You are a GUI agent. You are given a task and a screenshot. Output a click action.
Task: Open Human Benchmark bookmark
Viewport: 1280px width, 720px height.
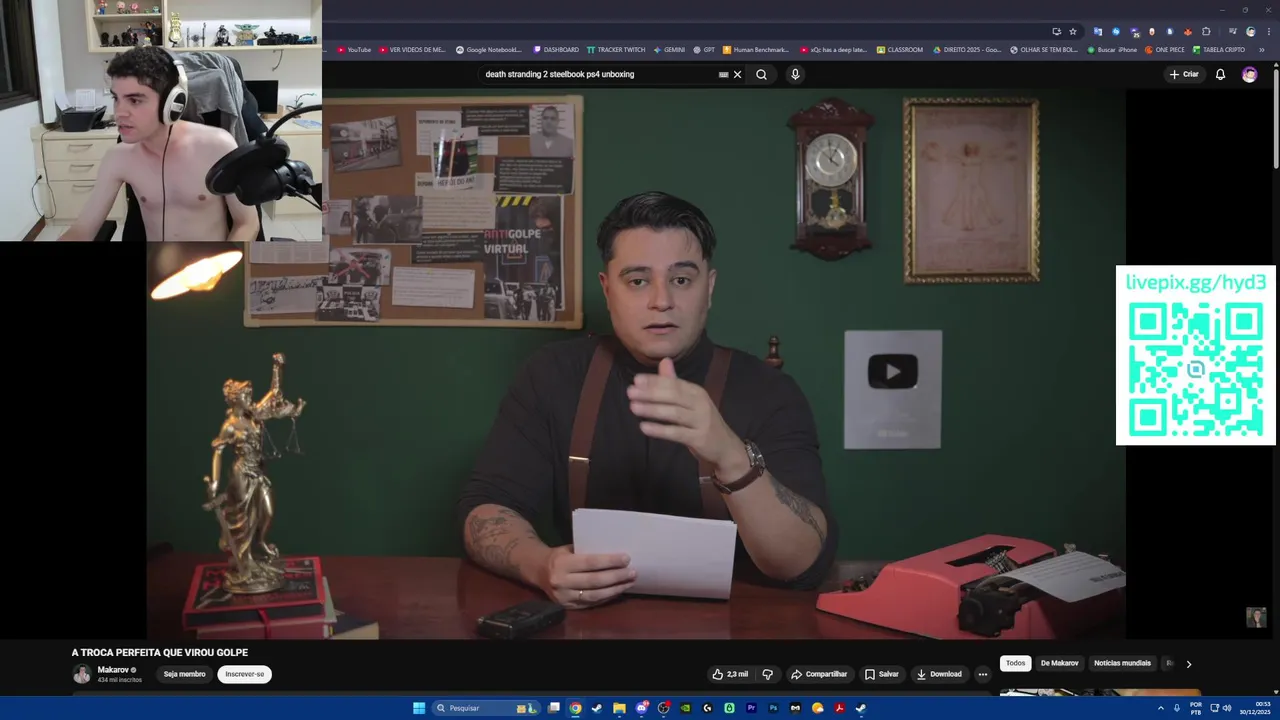756,49
